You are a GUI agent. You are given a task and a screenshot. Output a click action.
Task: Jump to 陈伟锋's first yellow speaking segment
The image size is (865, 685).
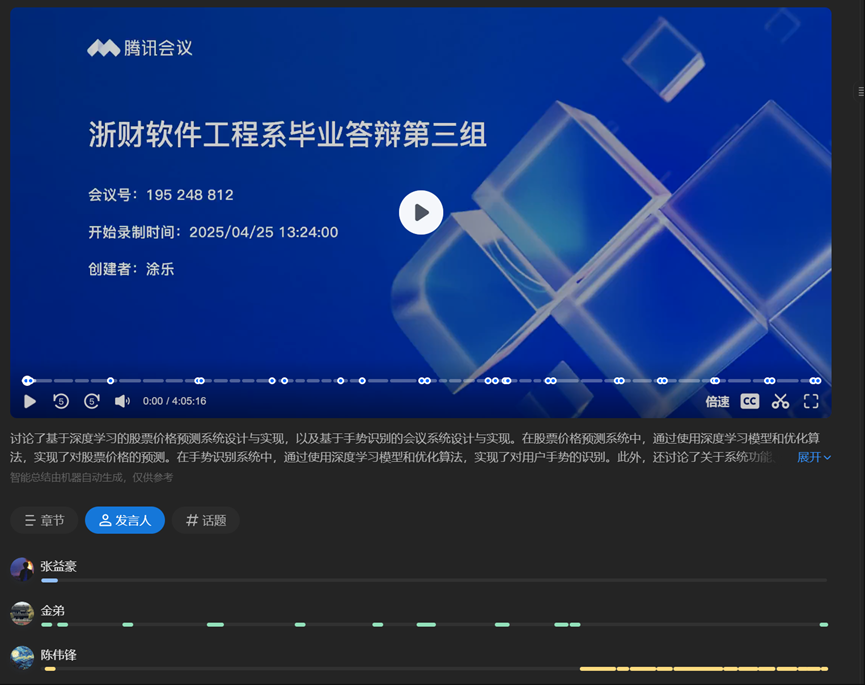pyautogui.click(x=50, y=668)
